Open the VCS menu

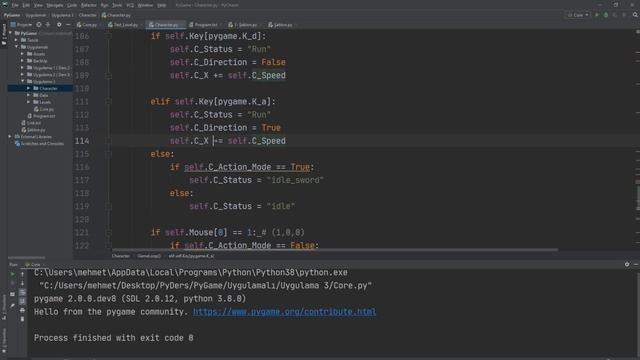pyautogui.click(x=130, y=5)
